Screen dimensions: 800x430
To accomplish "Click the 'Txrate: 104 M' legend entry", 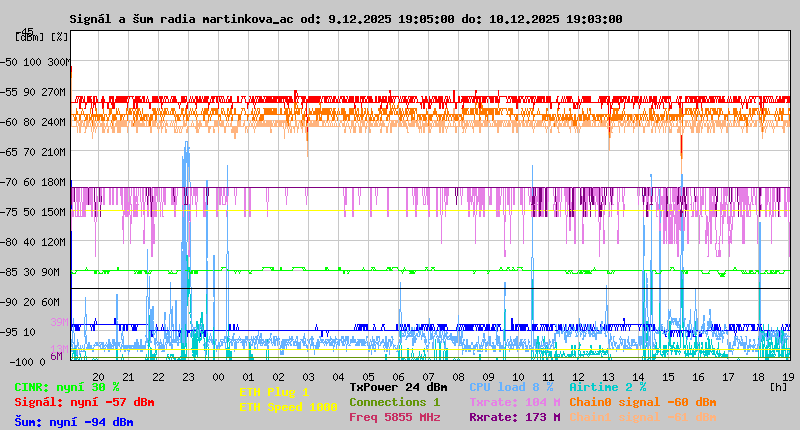I will [x=515, y=402].
